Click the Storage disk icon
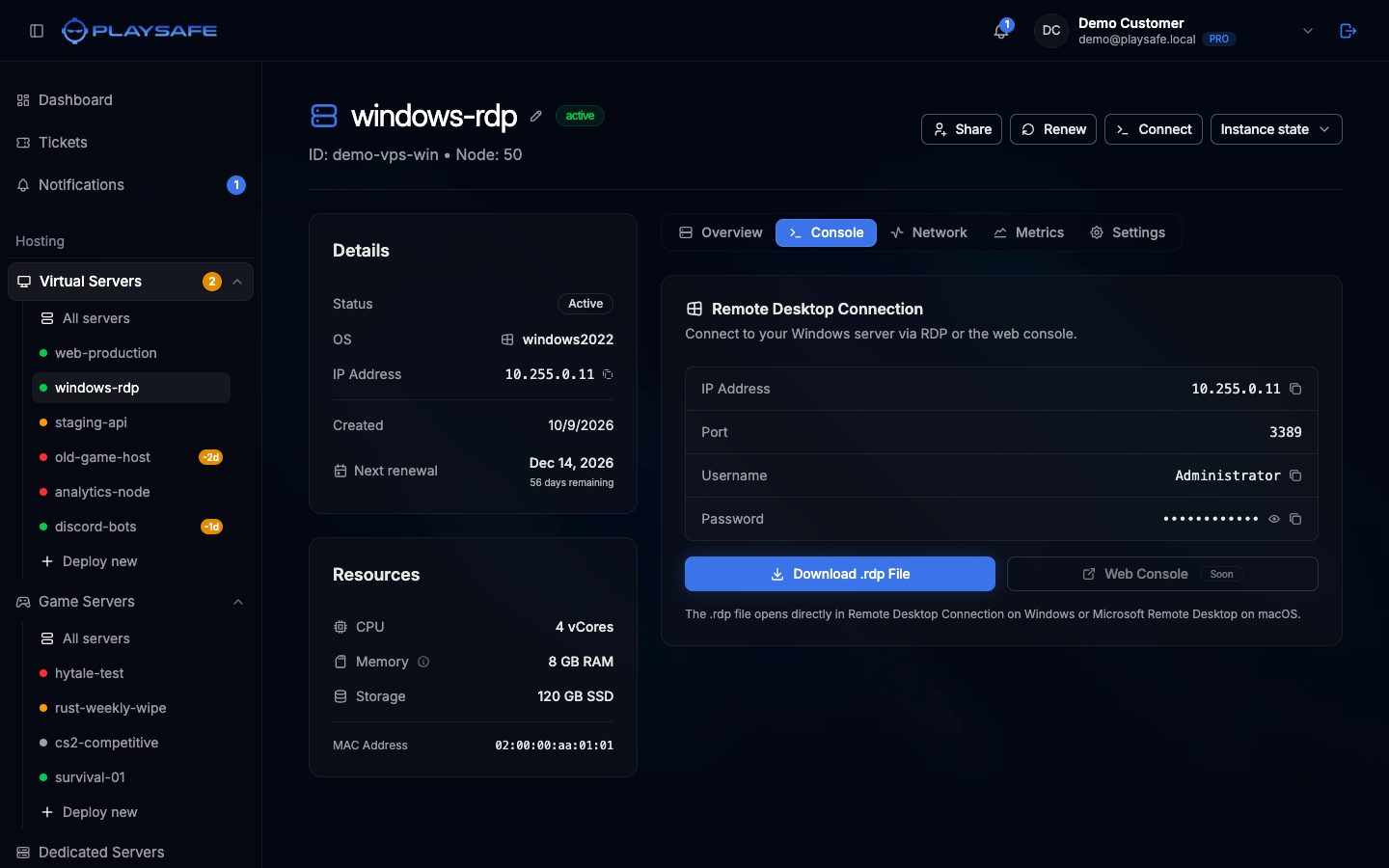 (x=340, y=696)
